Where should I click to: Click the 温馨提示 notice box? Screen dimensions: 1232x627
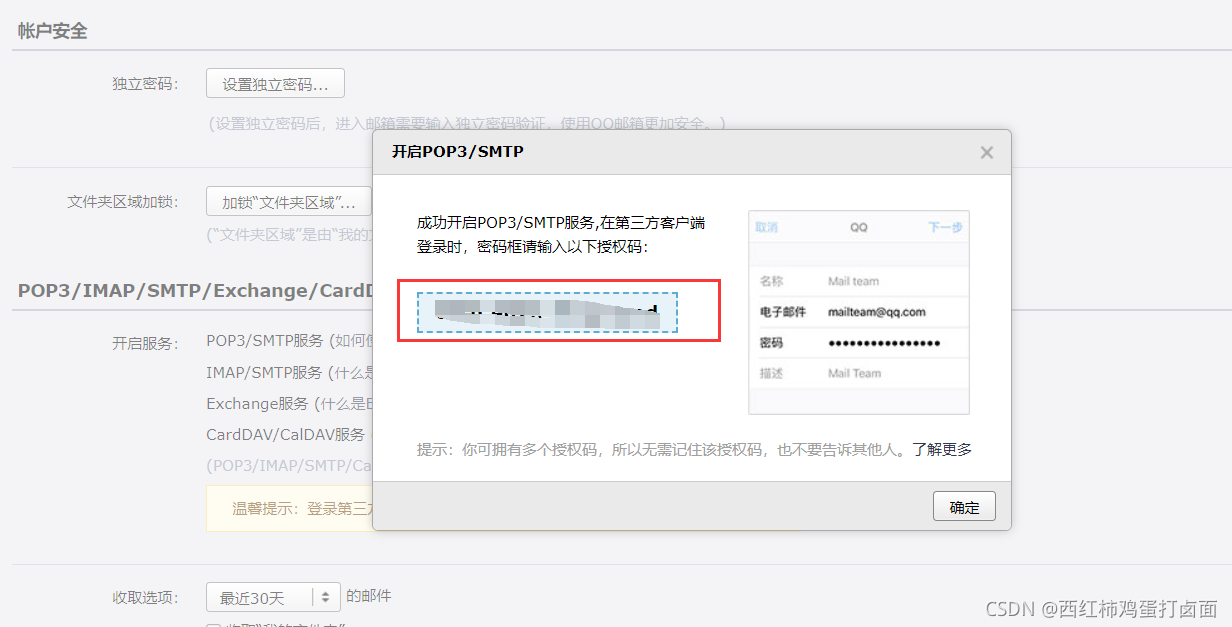point(289,508)
